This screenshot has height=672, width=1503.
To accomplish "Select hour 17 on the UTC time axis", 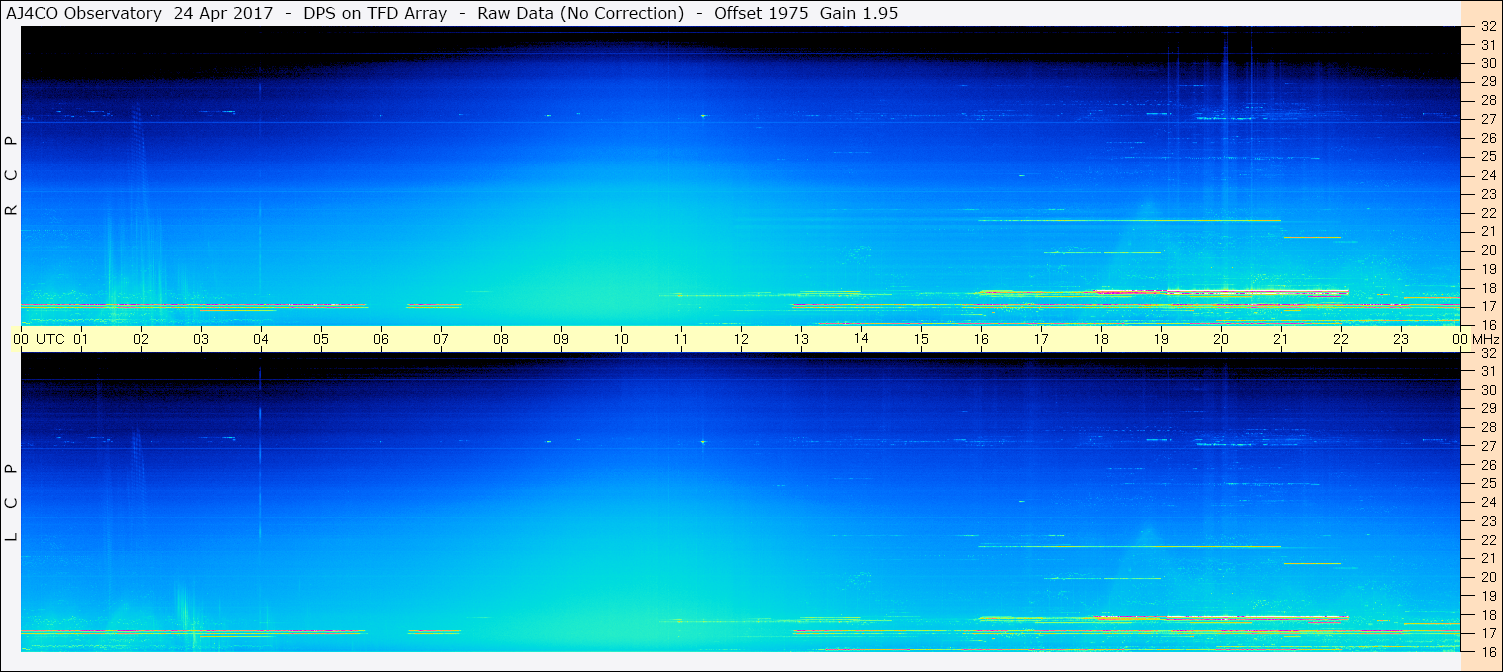I will click(1041, 339).
